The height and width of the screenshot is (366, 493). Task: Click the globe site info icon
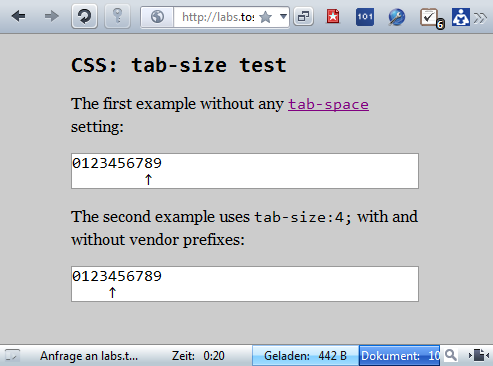[x=157, y=17]
